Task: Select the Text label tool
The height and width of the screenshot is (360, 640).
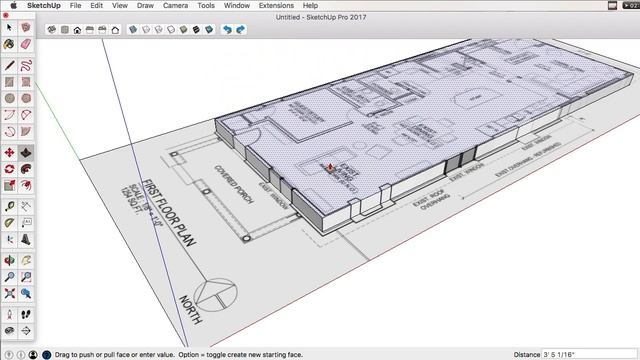Action: 26,223
